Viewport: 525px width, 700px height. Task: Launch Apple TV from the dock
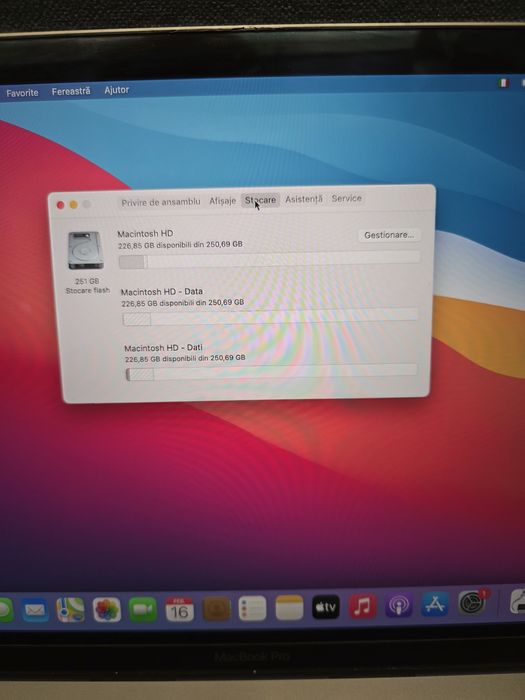326,607
